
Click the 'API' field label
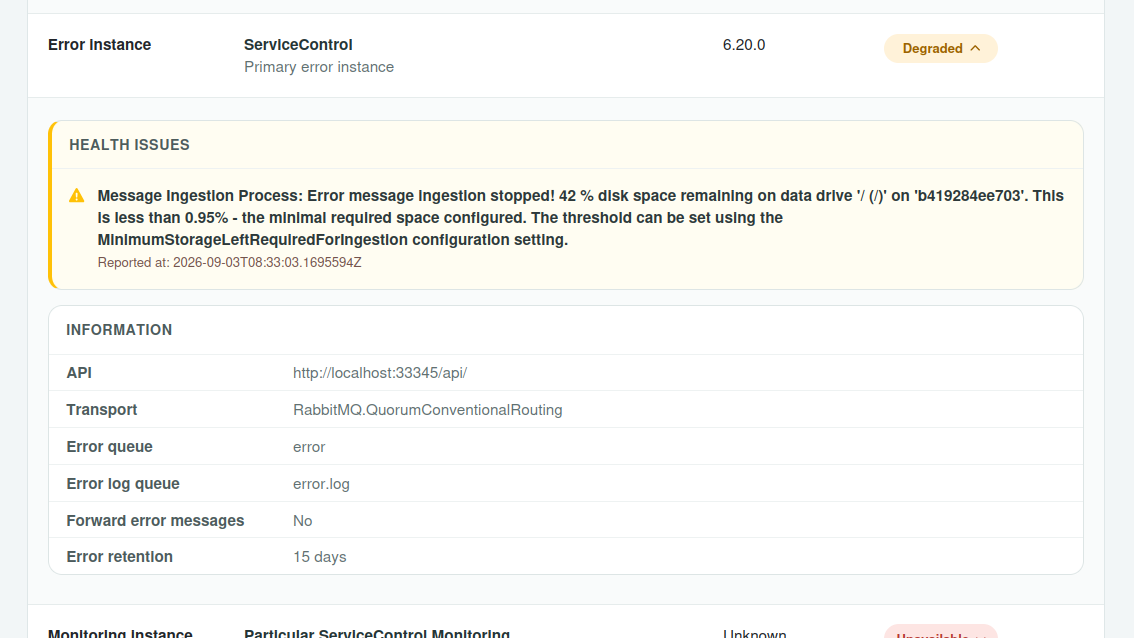(79, 373)
